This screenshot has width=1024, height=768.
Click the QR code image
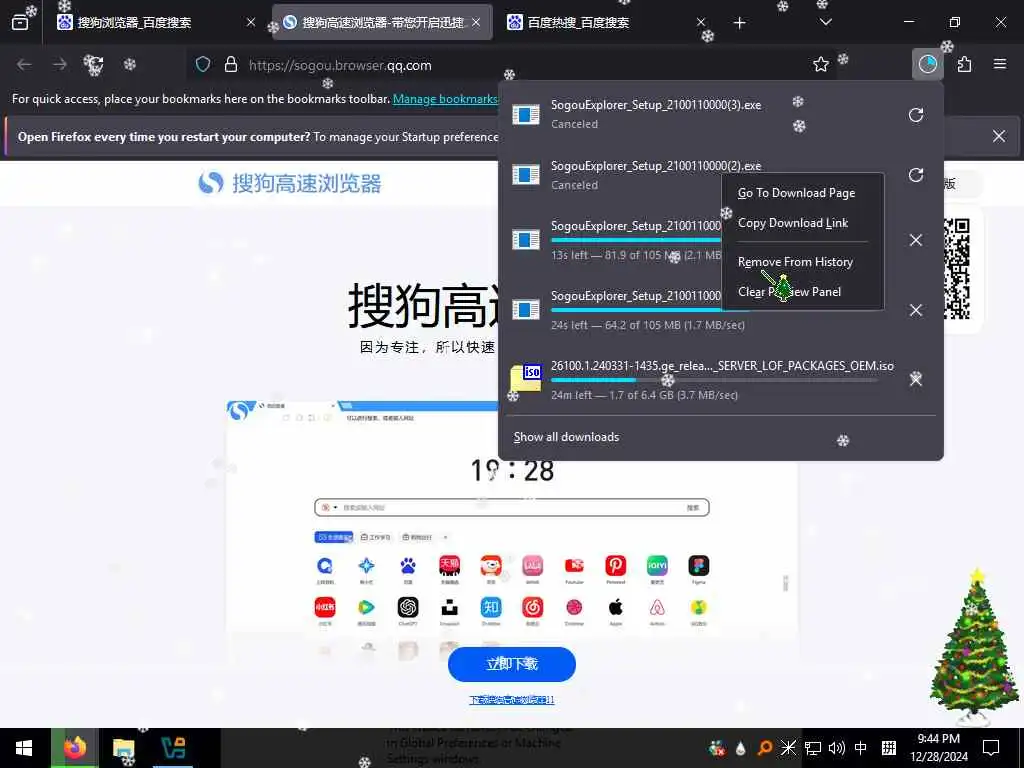point(956,268)
